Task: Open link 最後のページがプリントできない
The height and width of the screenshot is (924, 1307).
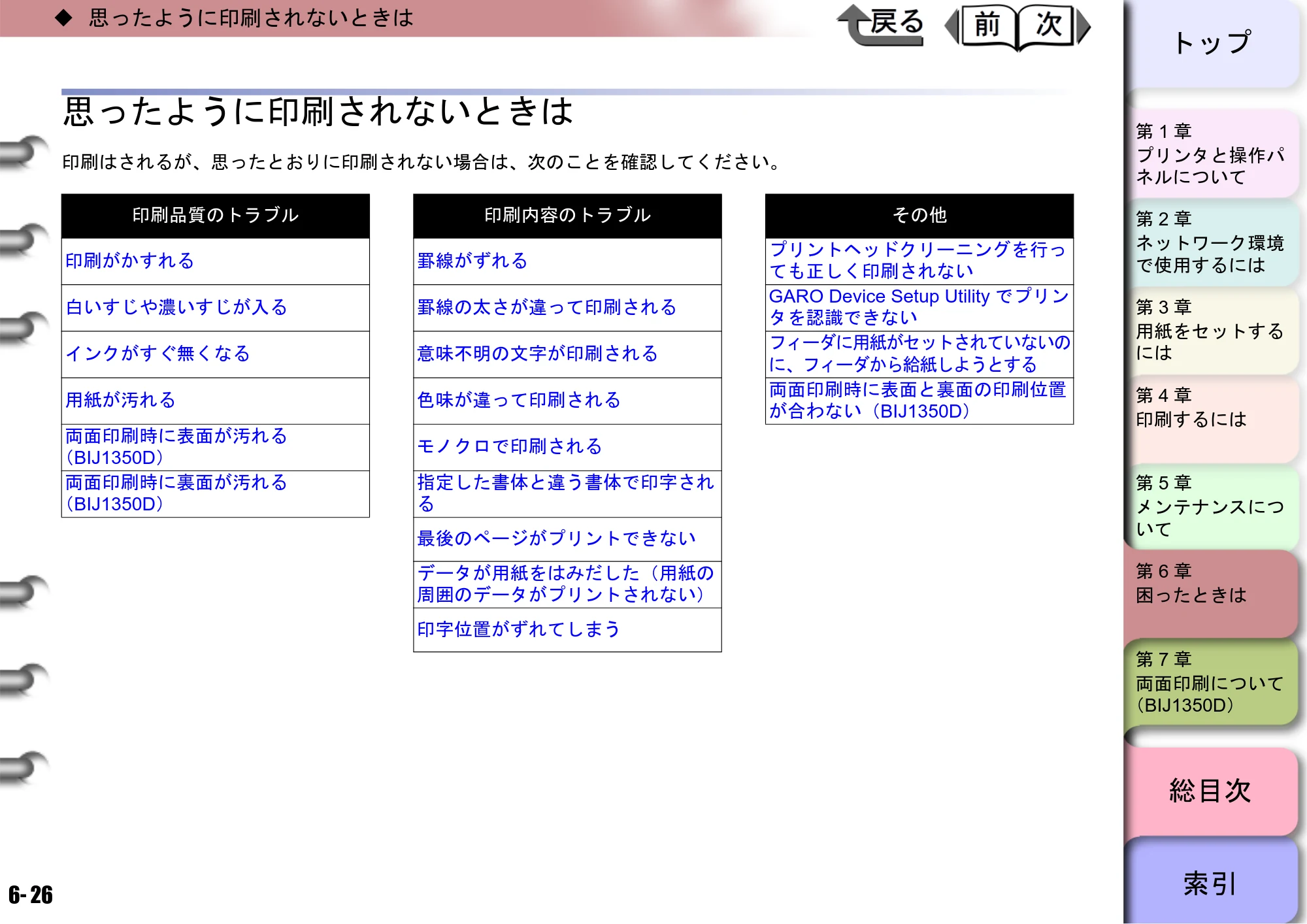Action: click(556, 538)
